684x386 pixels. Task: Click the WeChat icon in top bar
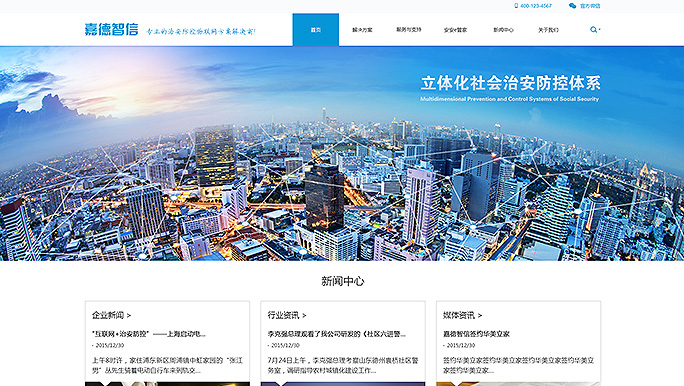pos(573,6)
